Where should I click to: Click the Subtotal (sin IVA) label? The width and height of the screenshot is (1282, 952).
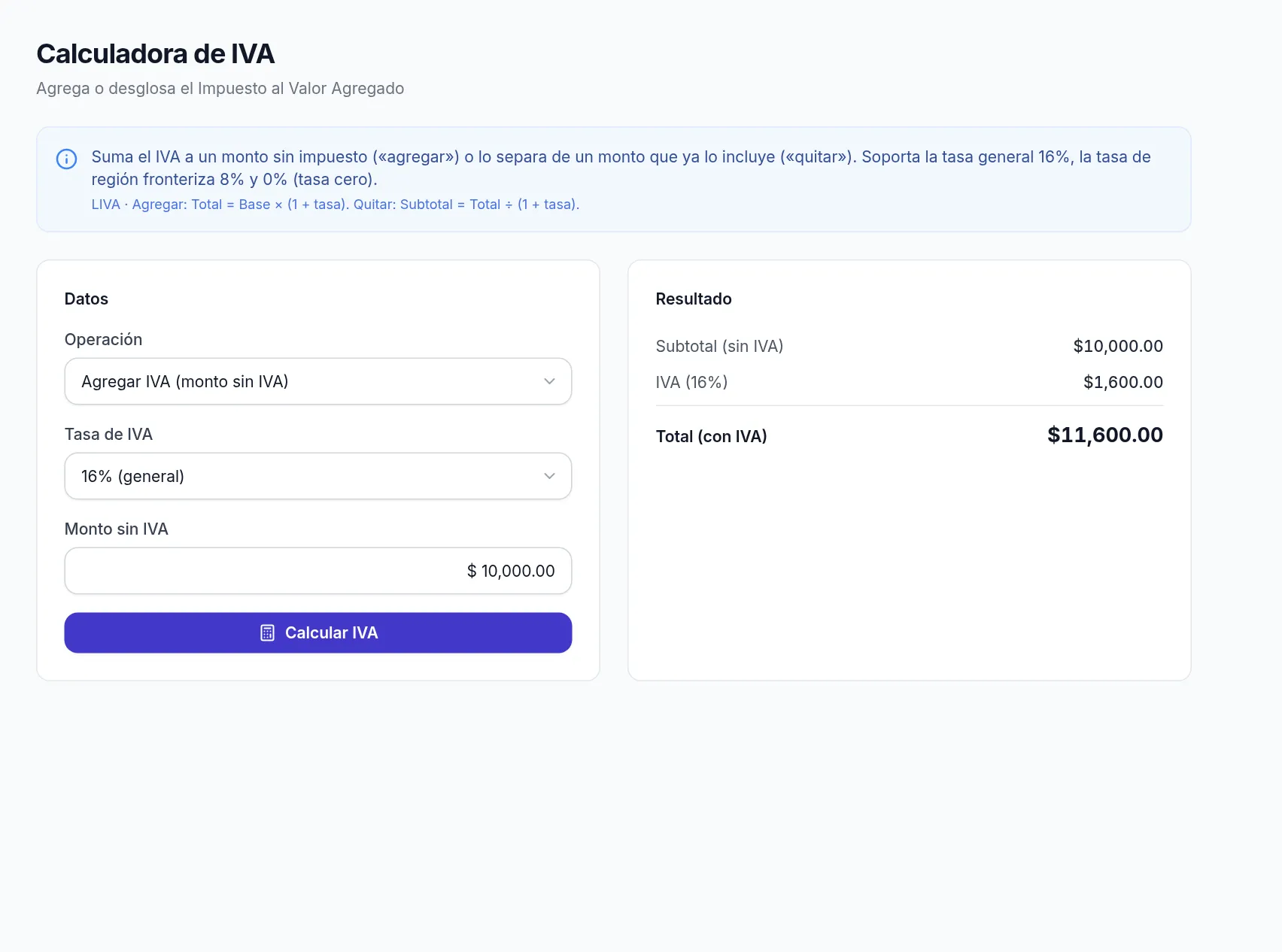(x=719, y=346)
